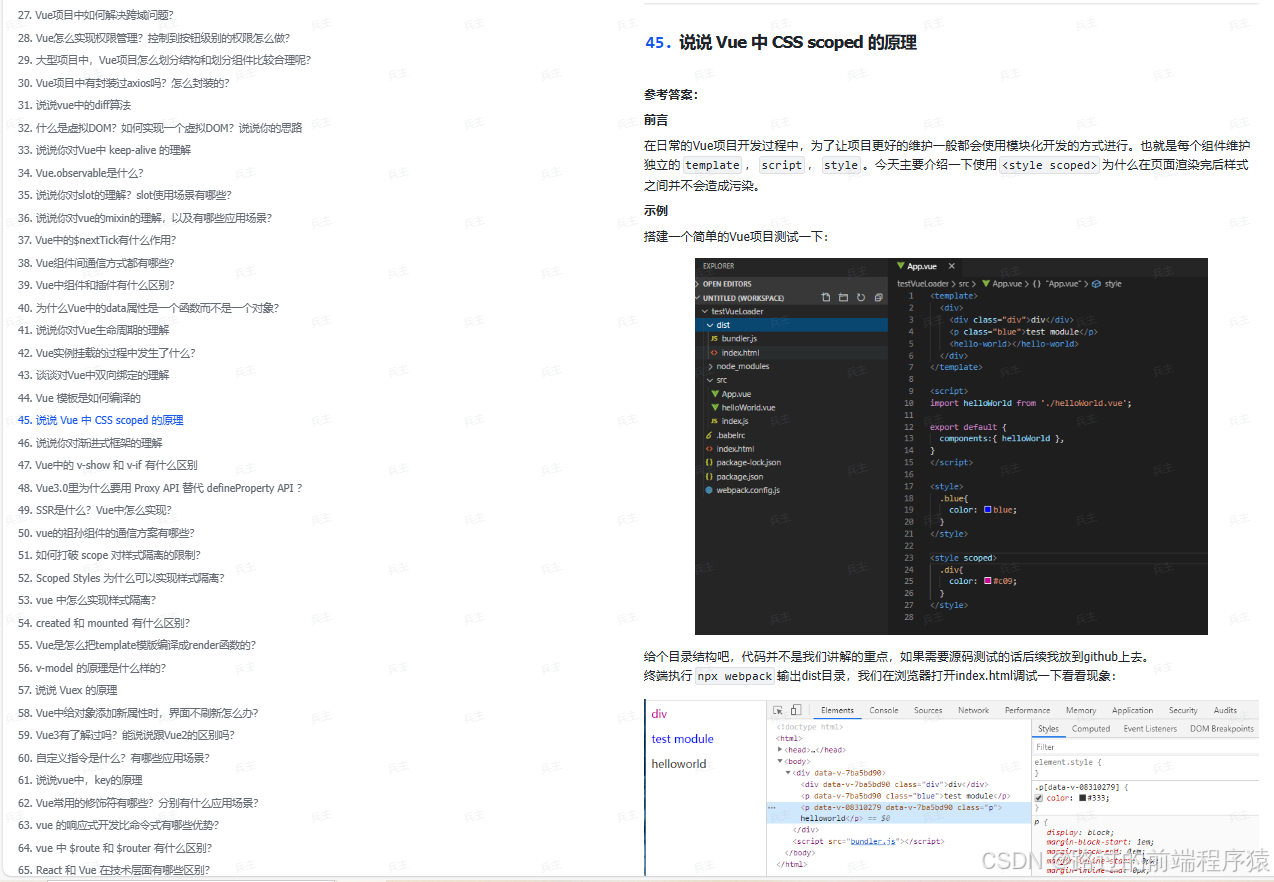Click the VS Code editor screenshot image
Screen dimensions: 1274x882
pyautogui.click(x=951, y=446)
